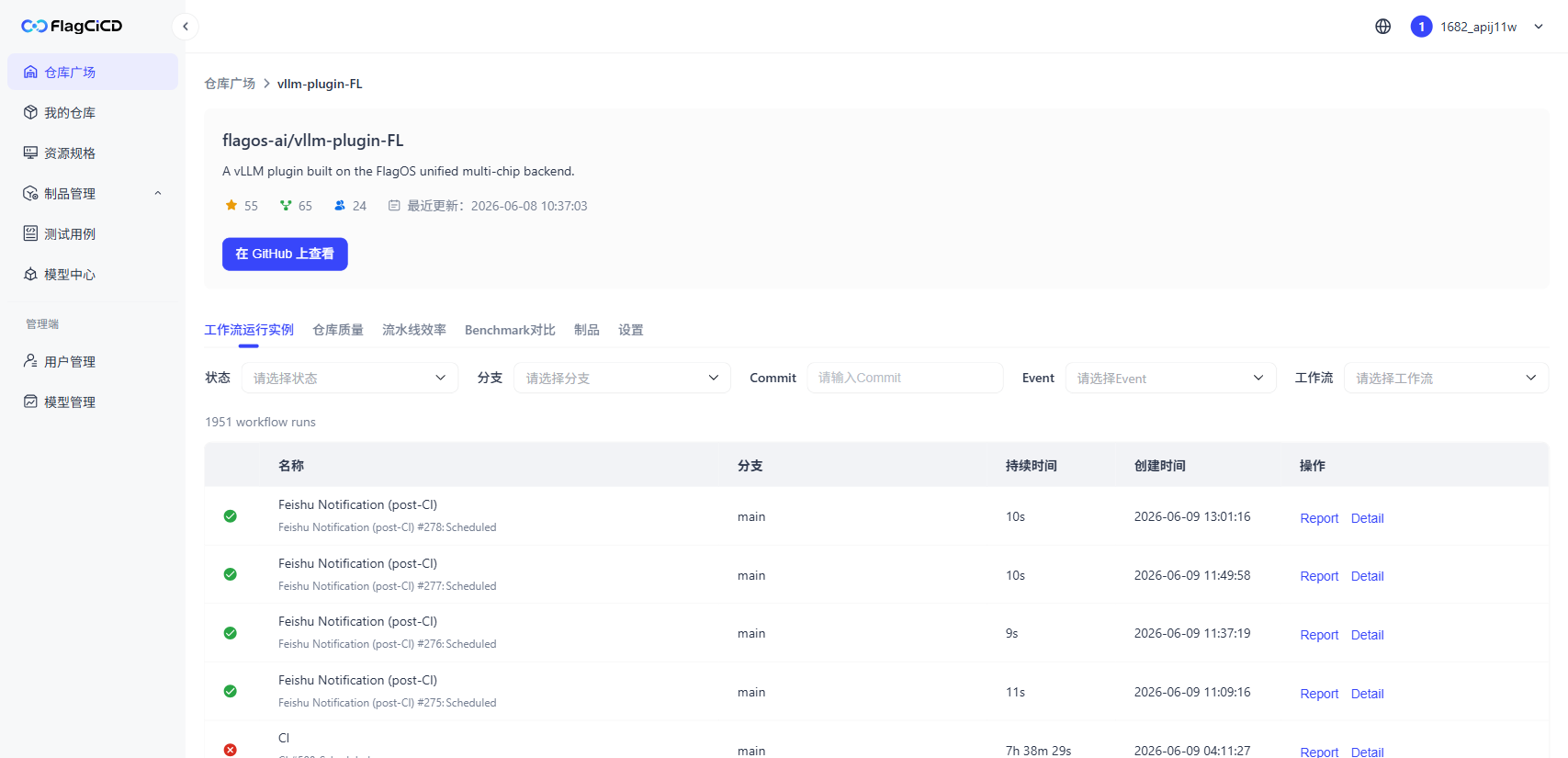Click the 仓库广场 breadcrumb link
The height and width of the screenshot is (758, 1568).
230,84
